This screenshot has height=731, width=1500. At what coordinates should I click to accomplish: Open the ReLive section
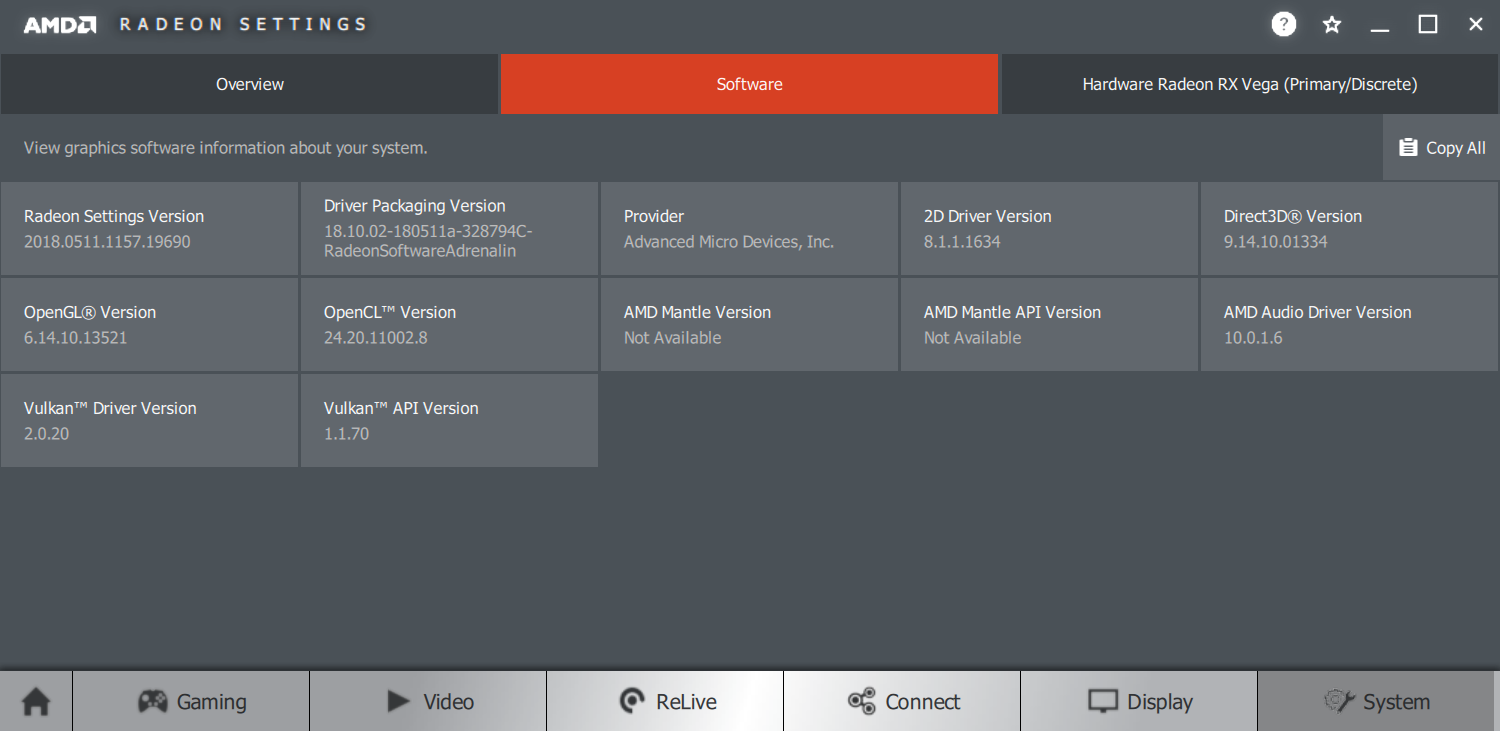point(665,701)
